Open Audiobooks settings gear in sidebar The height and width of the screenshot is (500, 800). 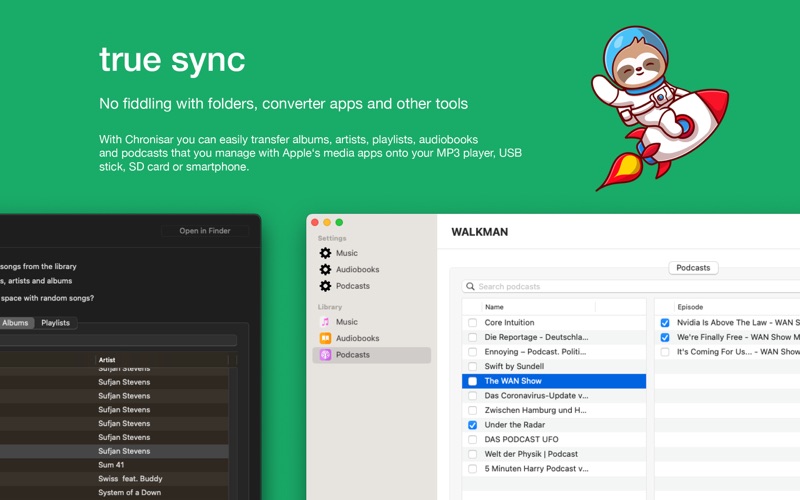325,269
